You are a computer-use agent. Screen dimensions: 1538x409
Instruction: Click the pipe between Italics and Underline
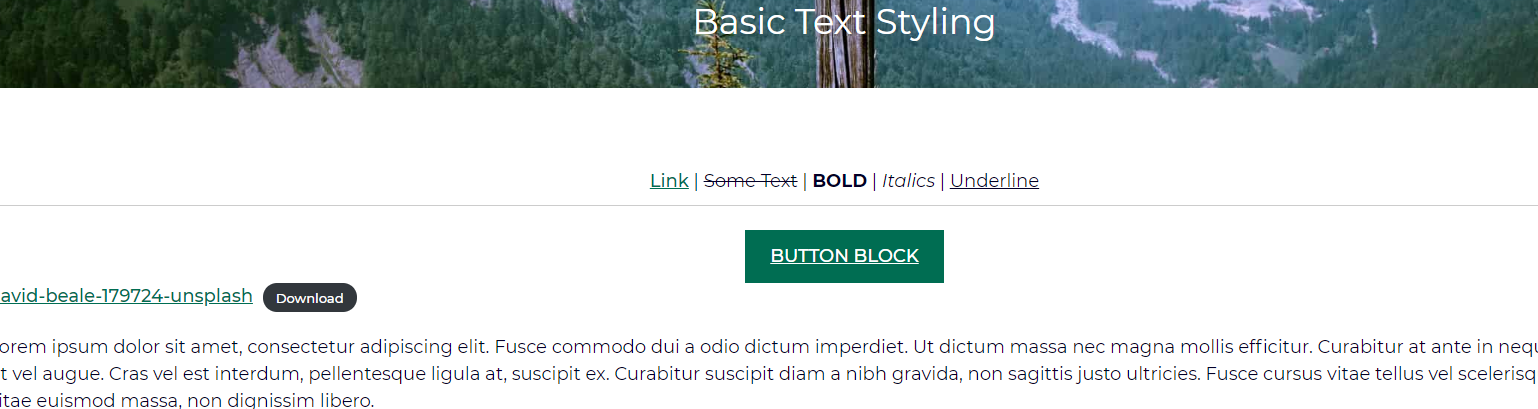click(x=942, y=181)
